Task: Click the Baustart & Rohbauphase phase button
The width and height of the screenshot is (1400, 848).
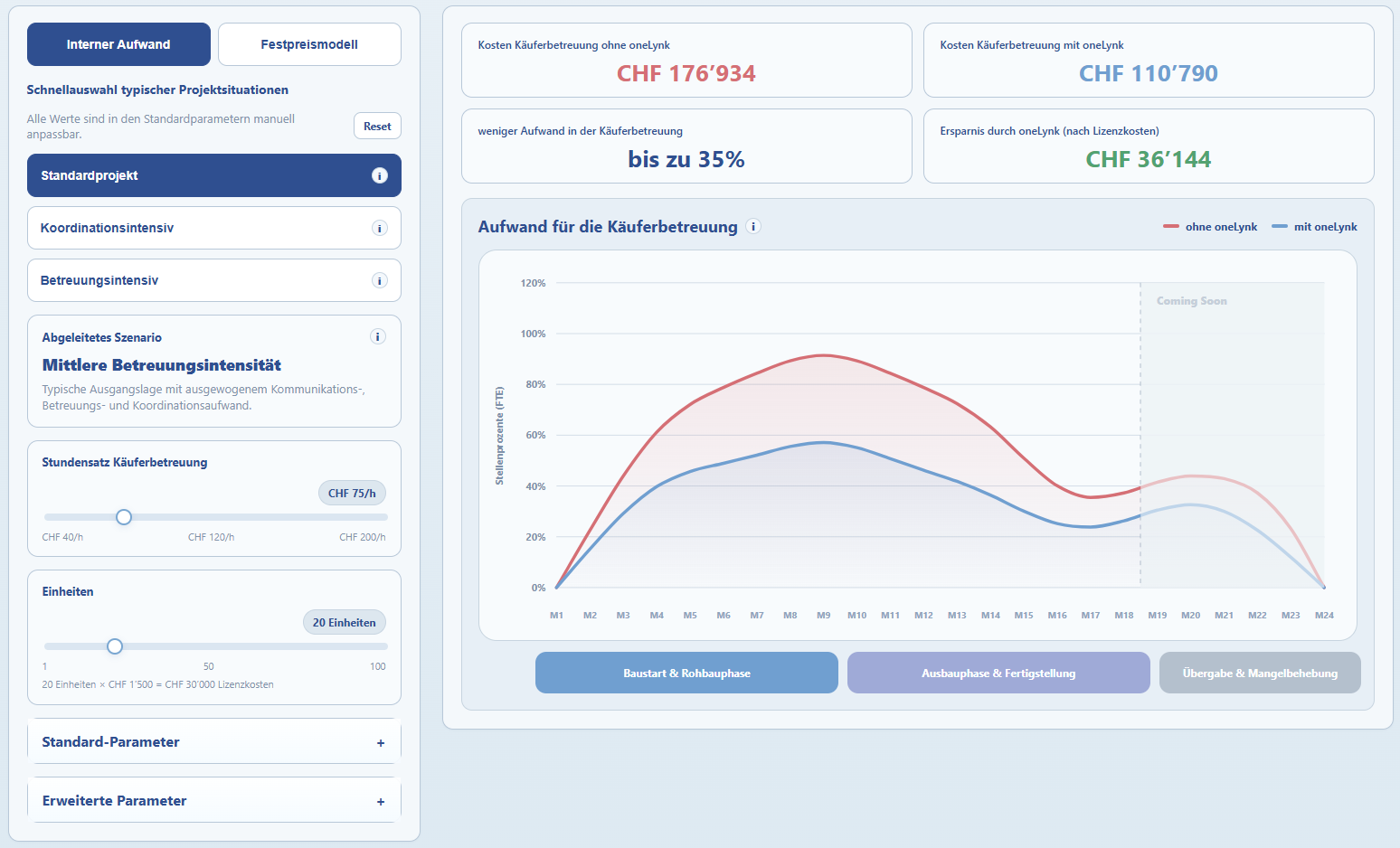Action: (686, 673)
